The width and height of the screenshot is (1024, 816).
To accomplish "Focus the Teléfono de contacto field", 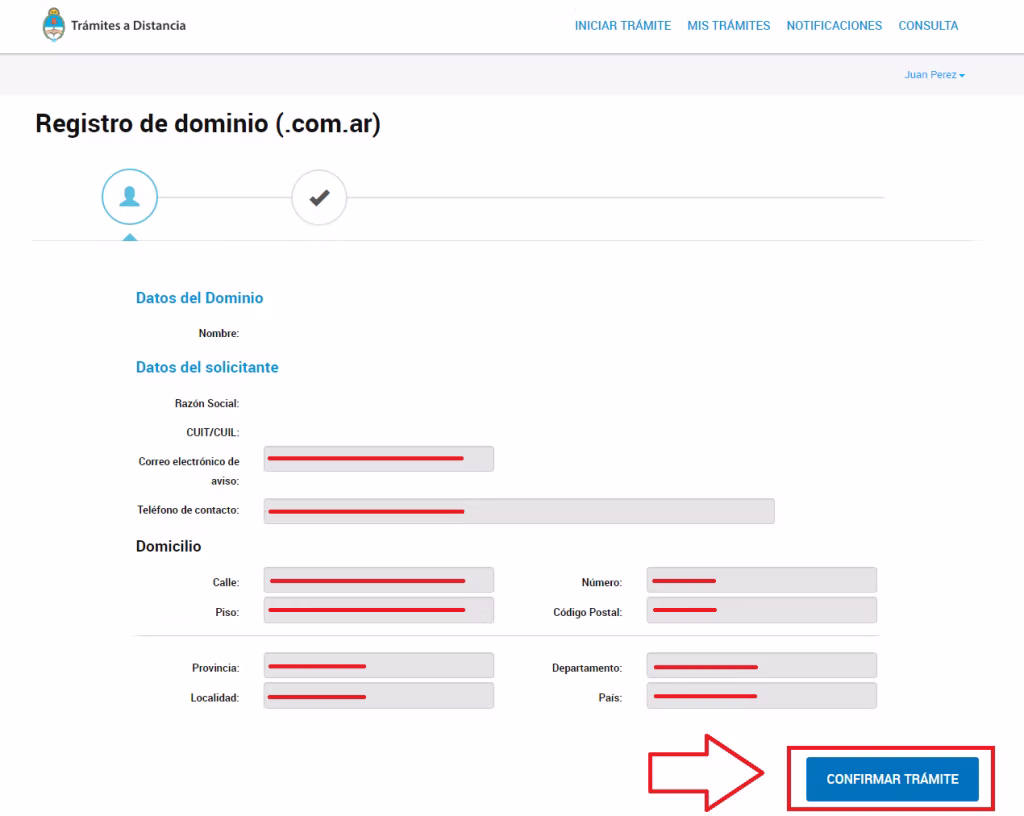I will click(519, 511).
